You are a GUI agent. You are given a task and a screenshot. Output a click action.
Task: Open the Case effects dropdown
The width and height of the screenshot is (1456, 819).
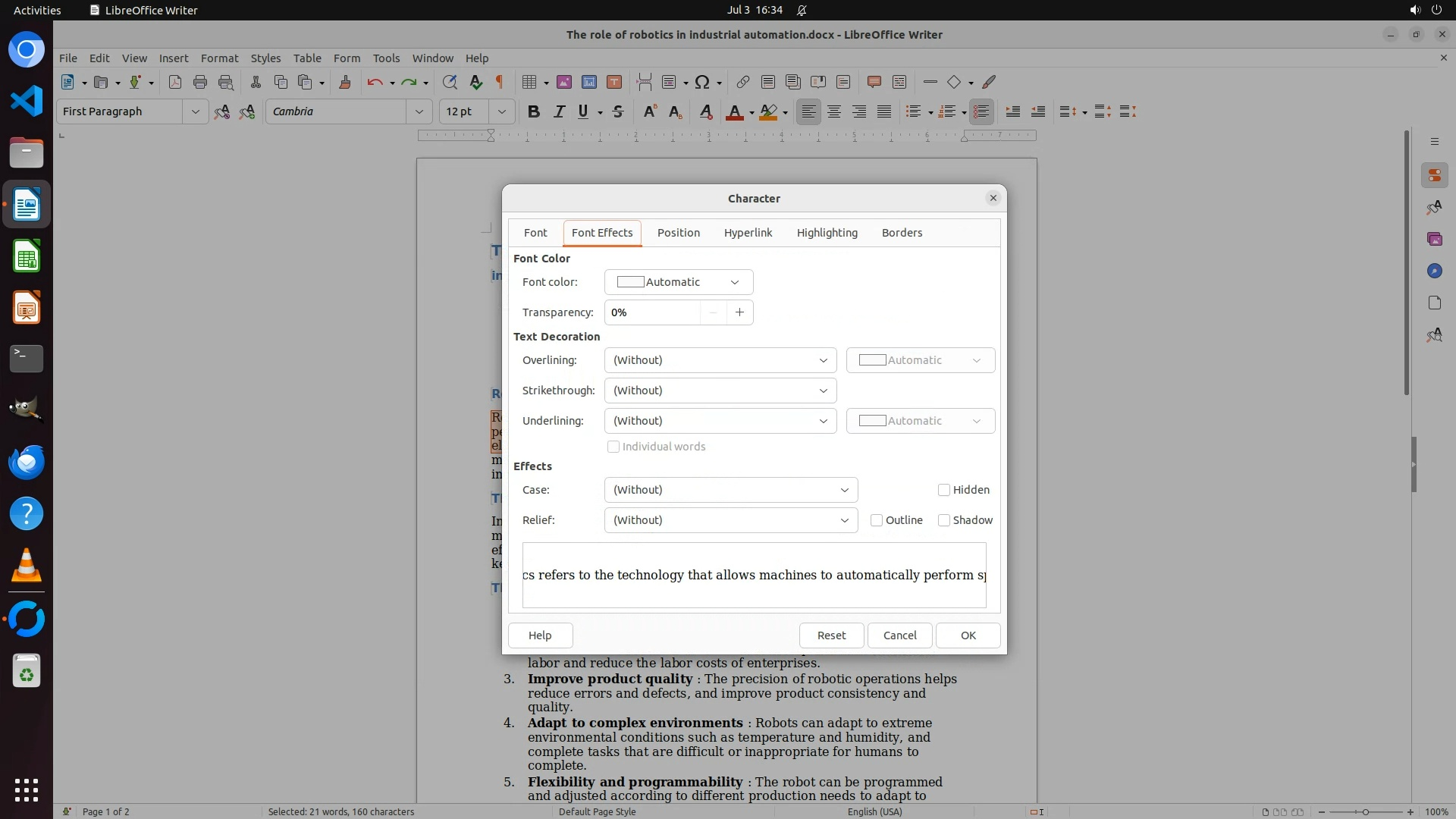(730, 490)
